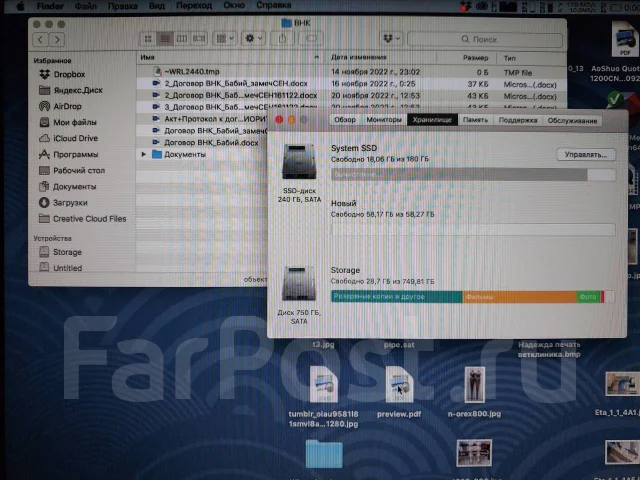The height and width of the screenshot is (480, 640).
Task: Open the Вид menu
Action: [x=157, y=6]
